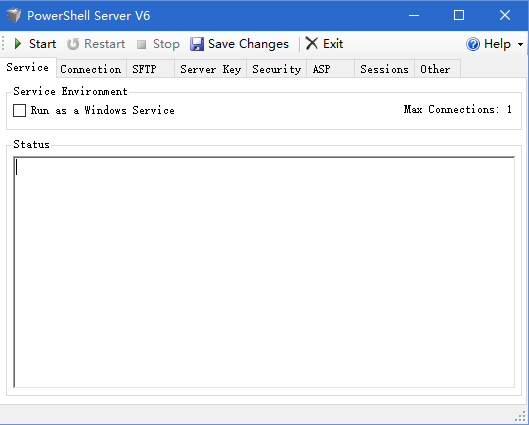
Task: Click inside the Status text area
Action: pyautogui.click(x=264, y=272)
